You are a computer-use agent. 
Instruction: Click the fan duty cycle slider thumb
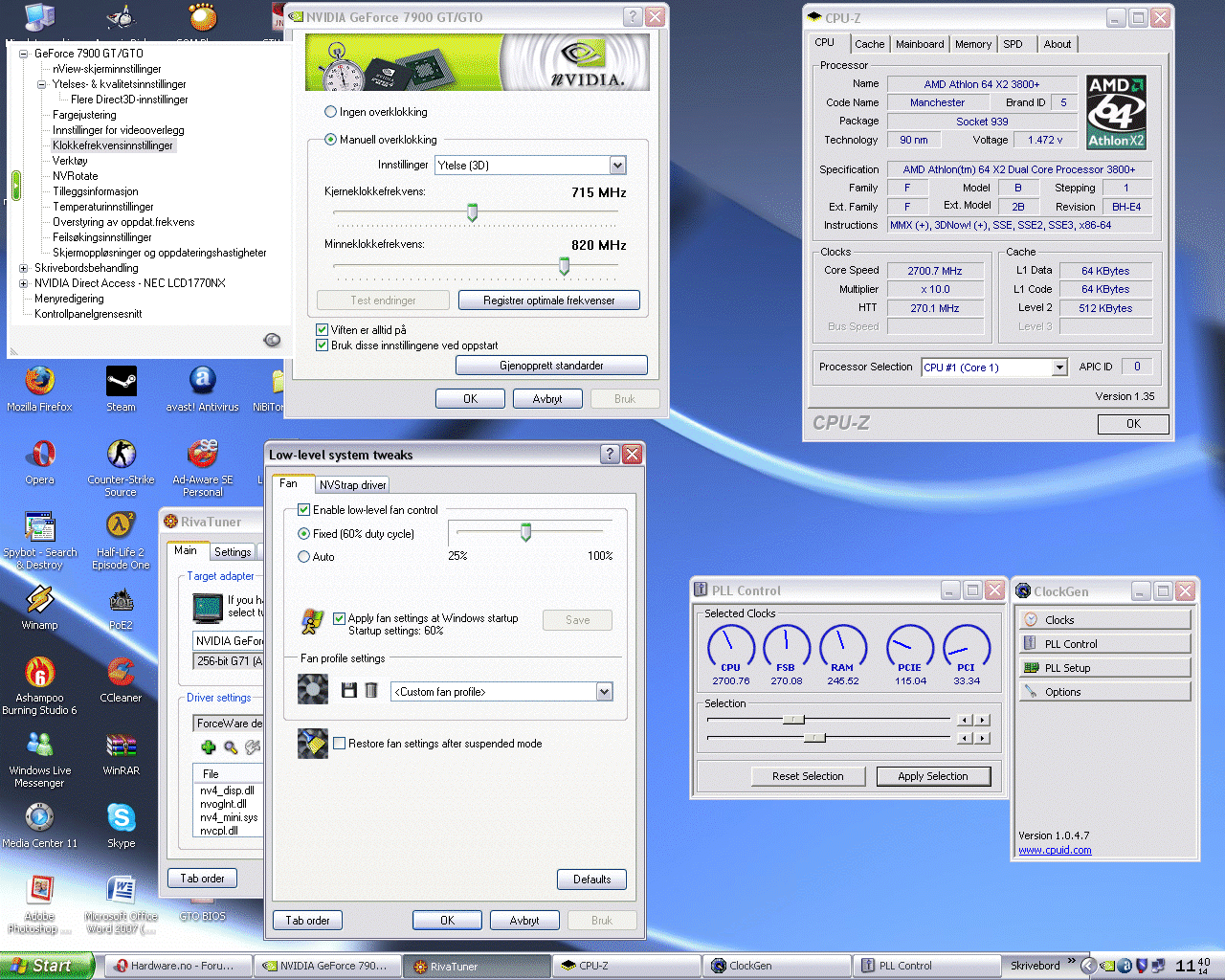525,532
